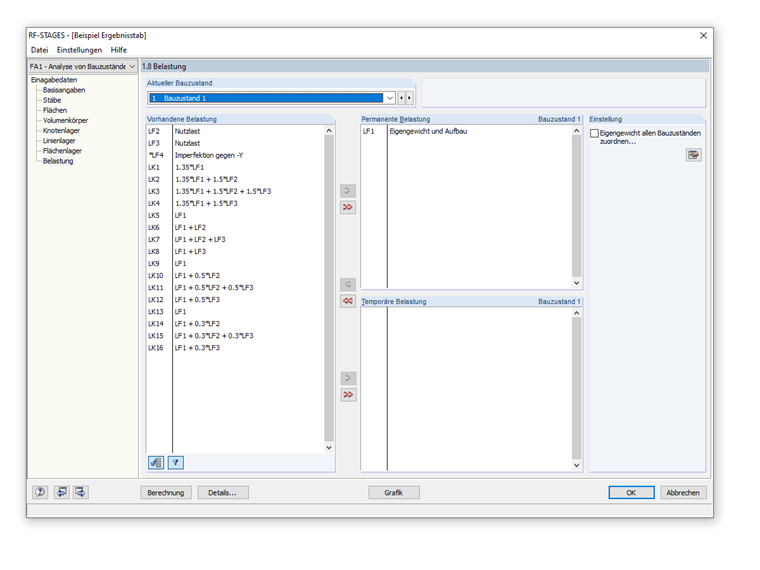Select Flächenlager in the navigator tree
The width and height of the screenshot is (760, 570).
pos(62,151)
